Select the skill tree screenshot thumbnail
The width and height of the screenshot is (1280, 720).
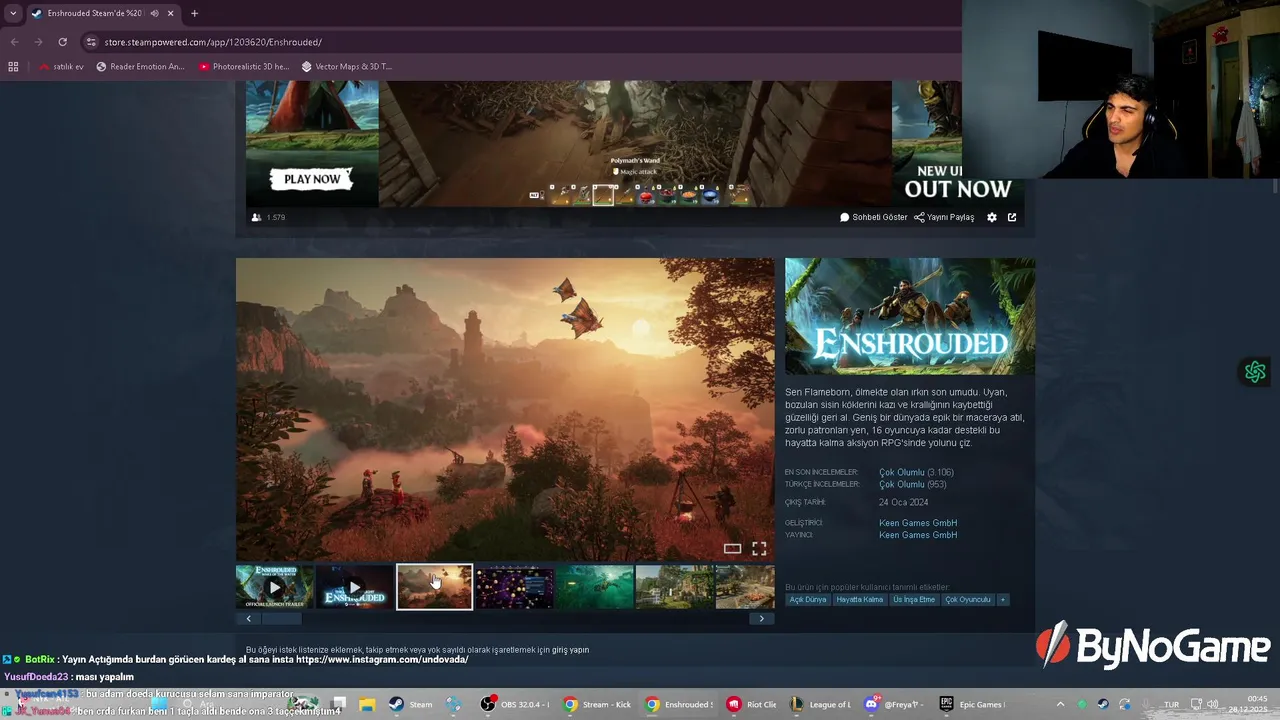tap(514, 587)
